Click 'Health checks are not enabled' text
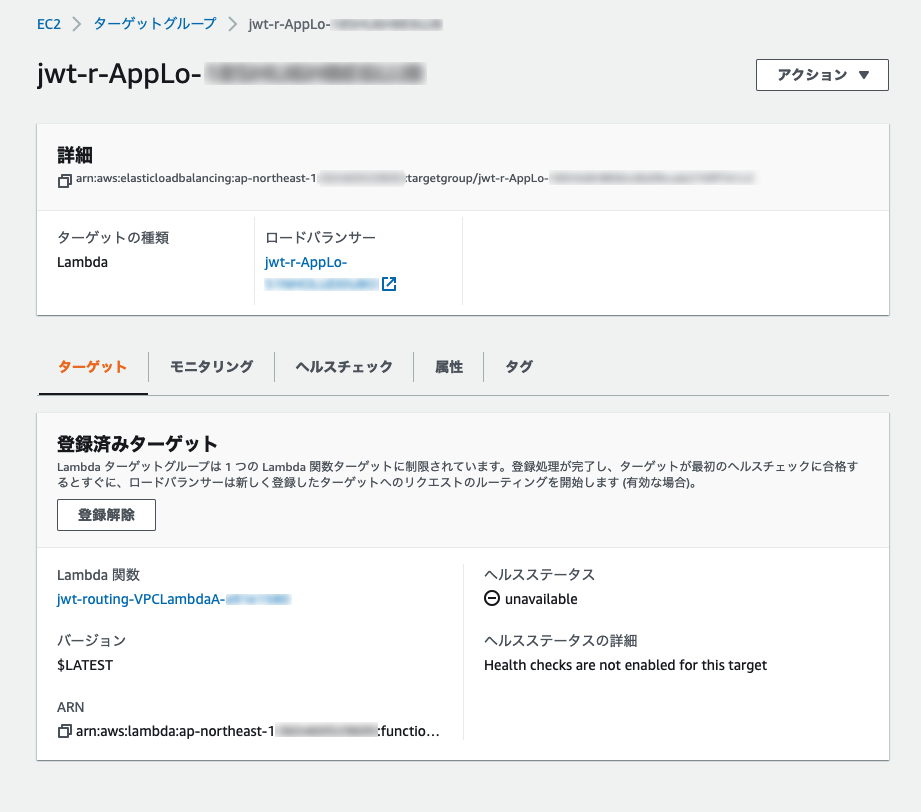The width and height of the screenshot is (921, 812). (x=626, y=665)
